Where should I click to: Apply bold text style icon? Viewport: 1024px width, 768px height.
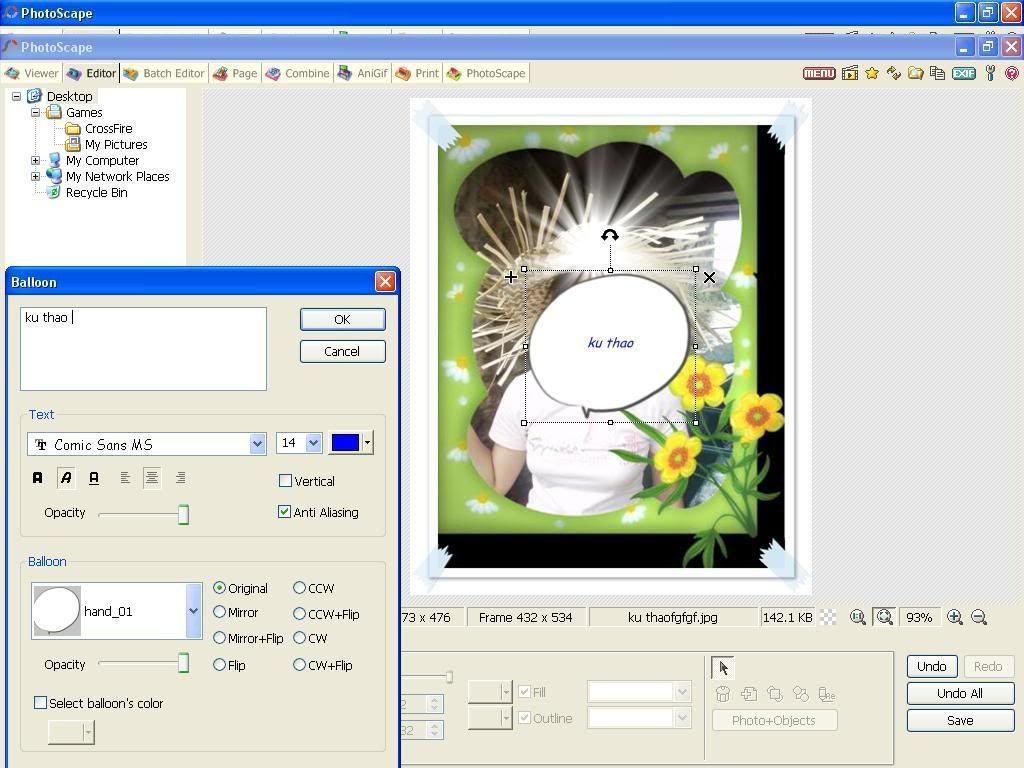pyautogui.click(x=38, y=478)
